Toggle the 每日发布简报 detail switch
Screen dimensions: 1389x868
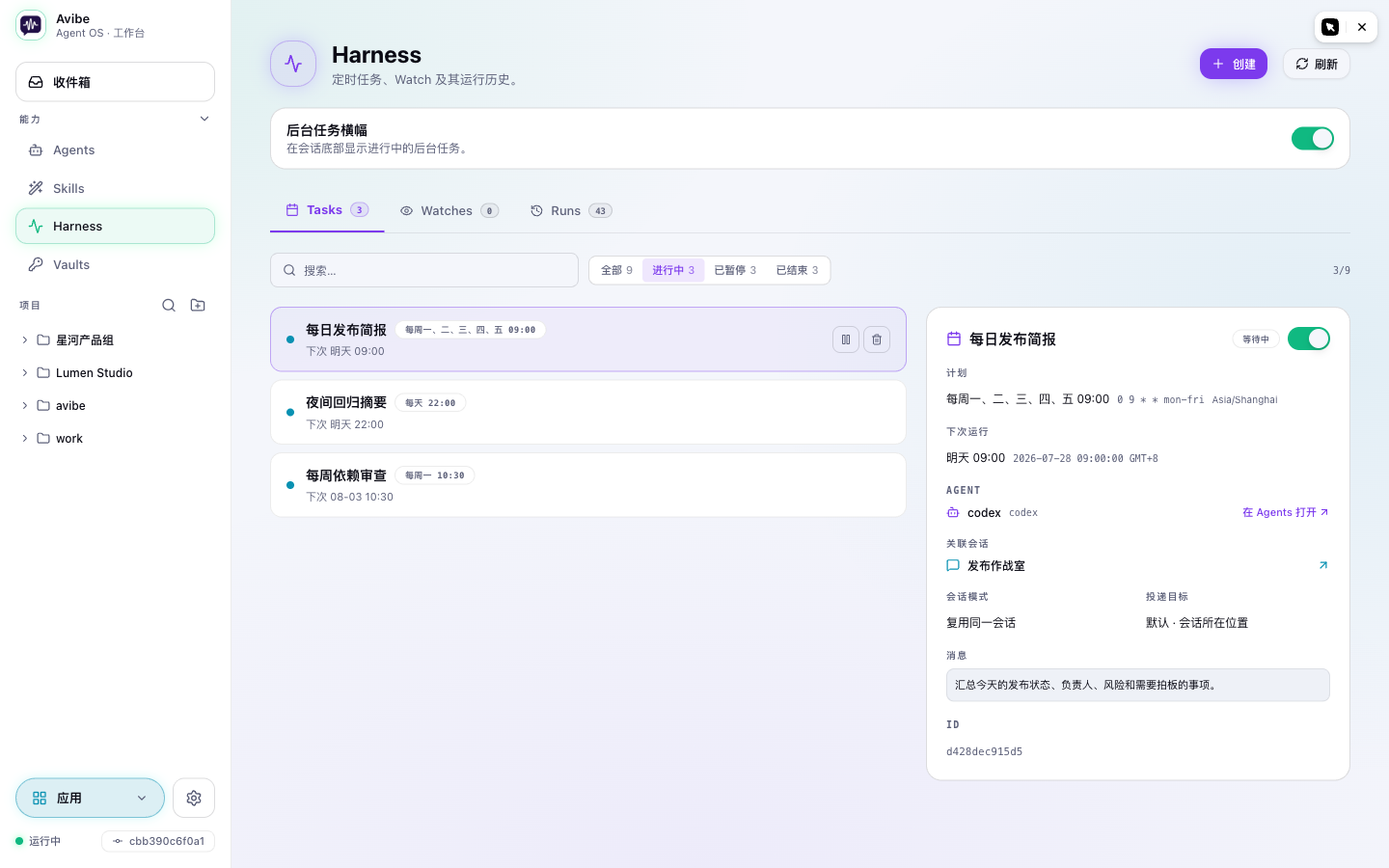point(1309,339)
